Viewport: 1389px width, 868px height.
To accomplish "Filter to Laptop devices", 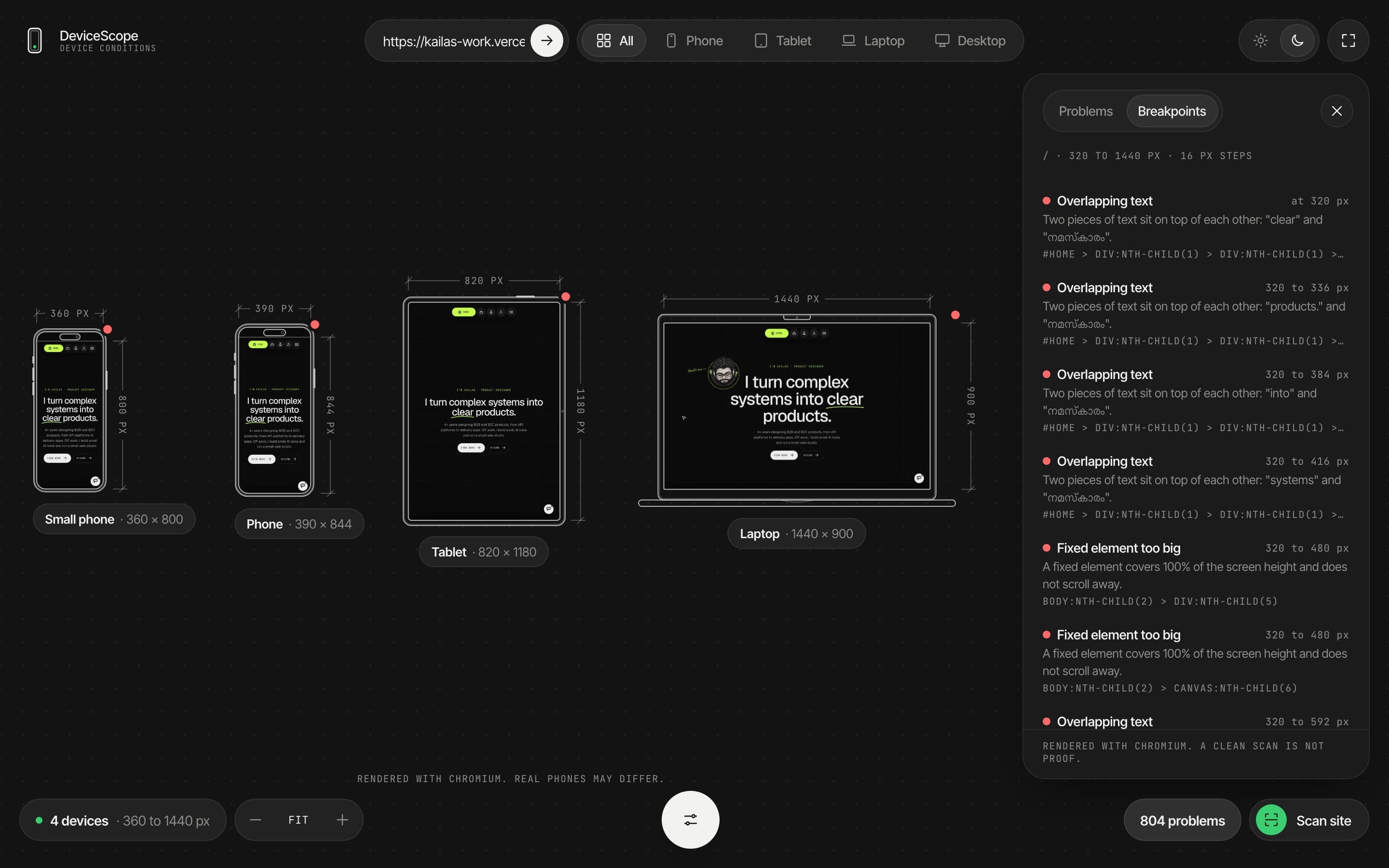I will 873,41.
